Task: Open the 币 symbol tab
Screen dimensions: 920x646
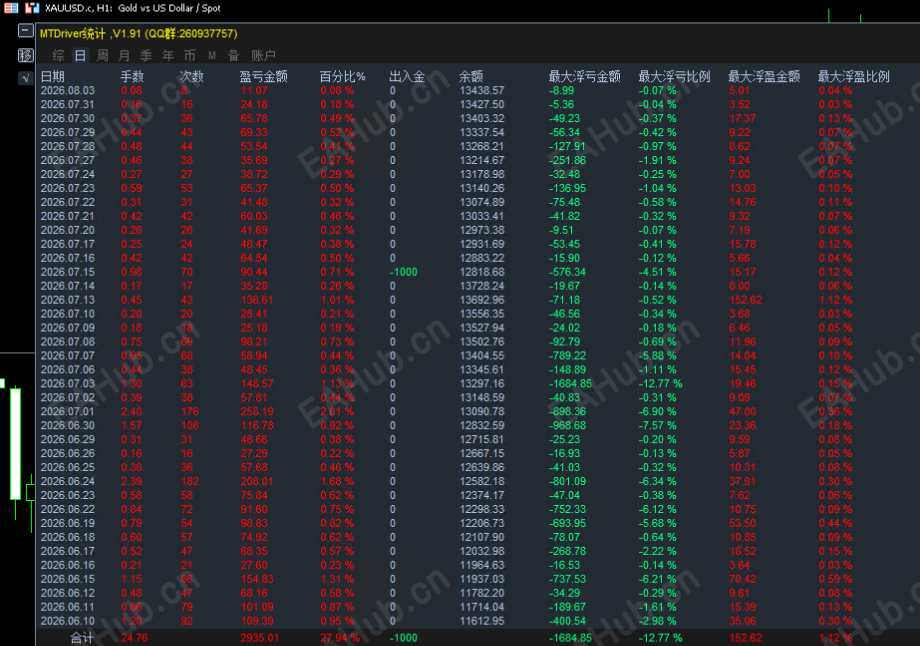Action: point(190,55)
